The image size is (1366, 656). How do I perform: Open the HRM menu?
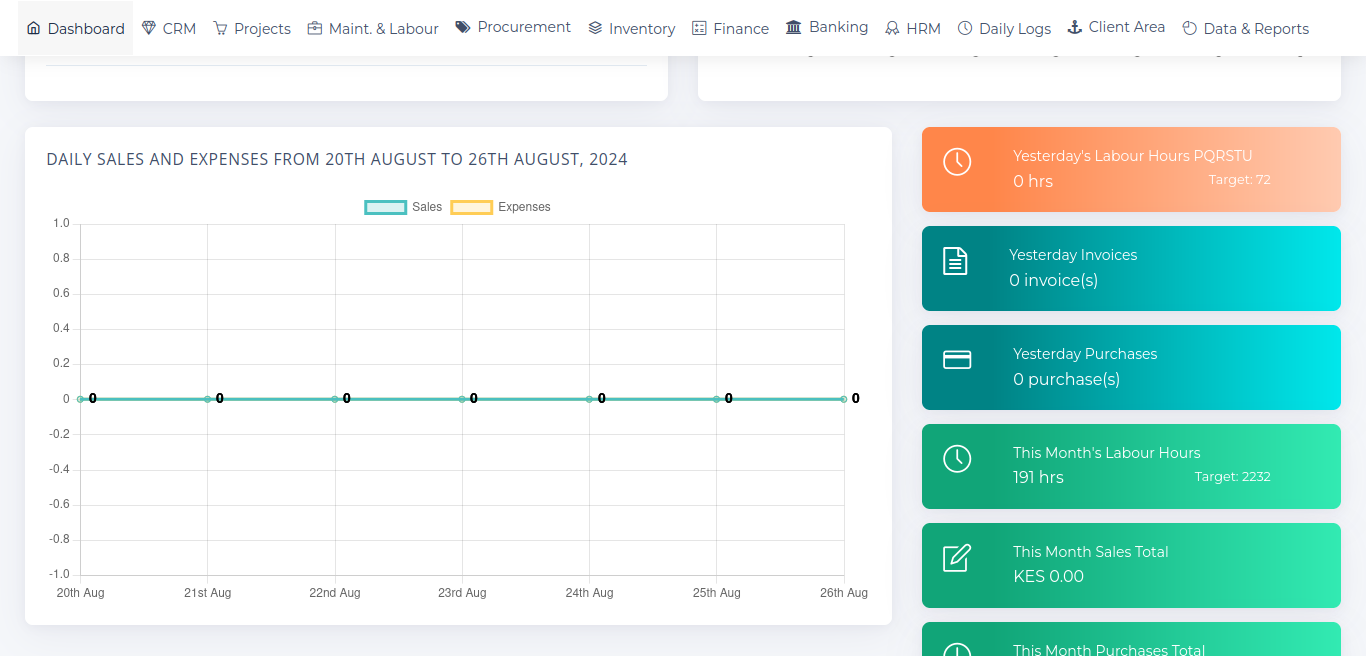(913, 28)
